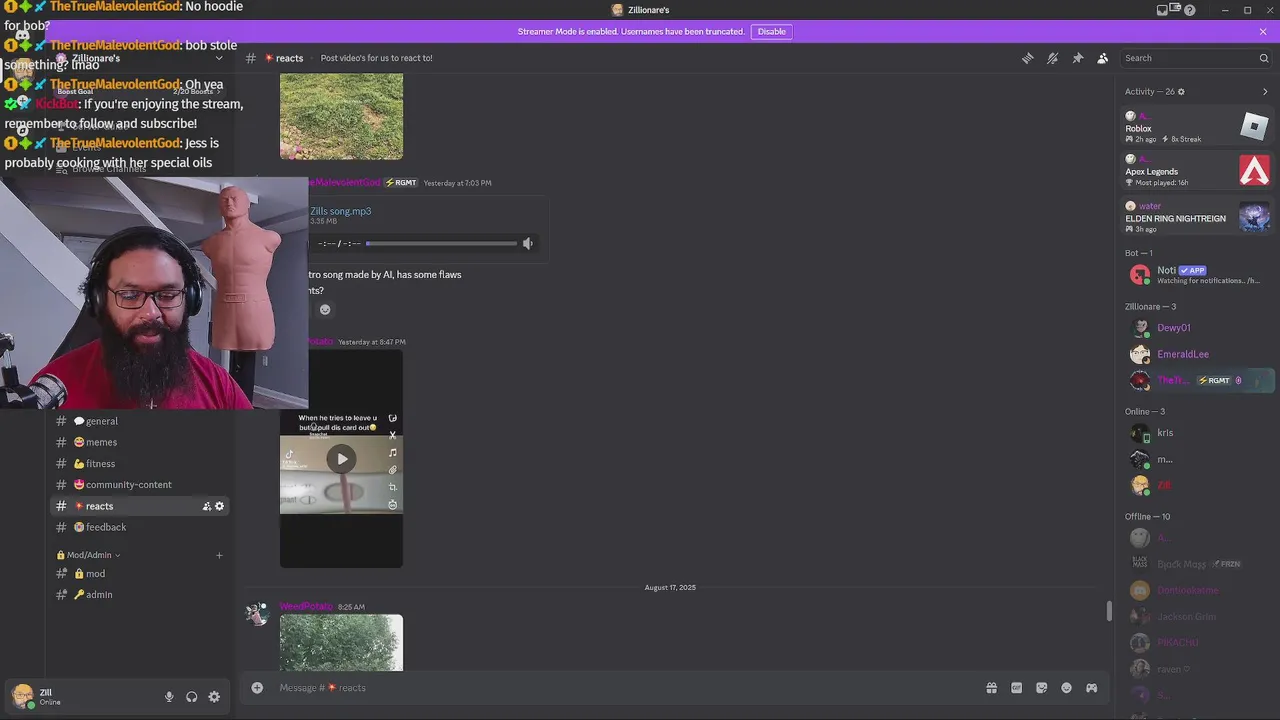Screen dimensions: 1280x720
Task: Click the Noti bot member
Action: point(1197,274)
